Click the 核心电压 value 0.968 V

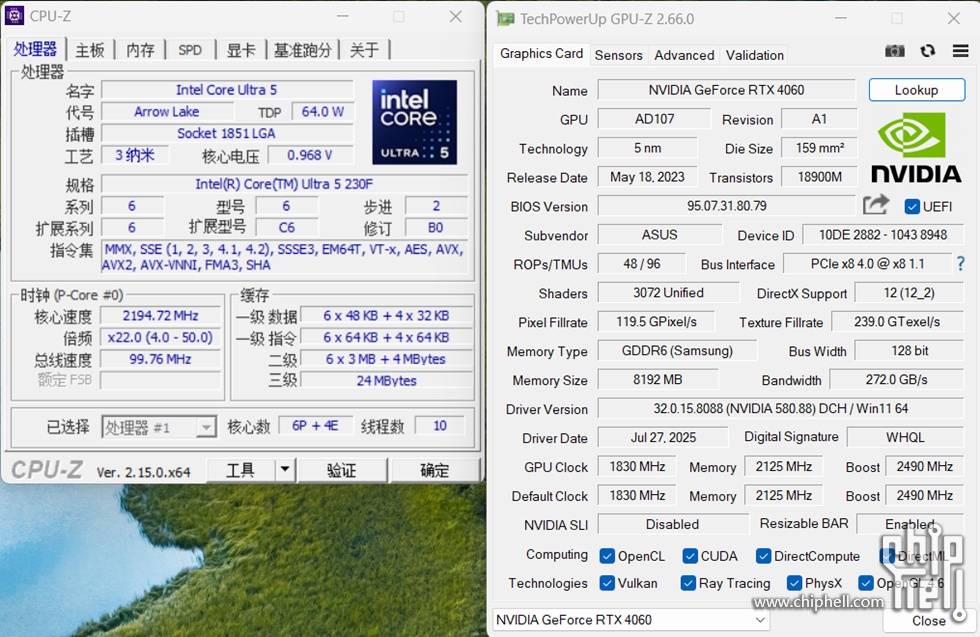(310, 155)
